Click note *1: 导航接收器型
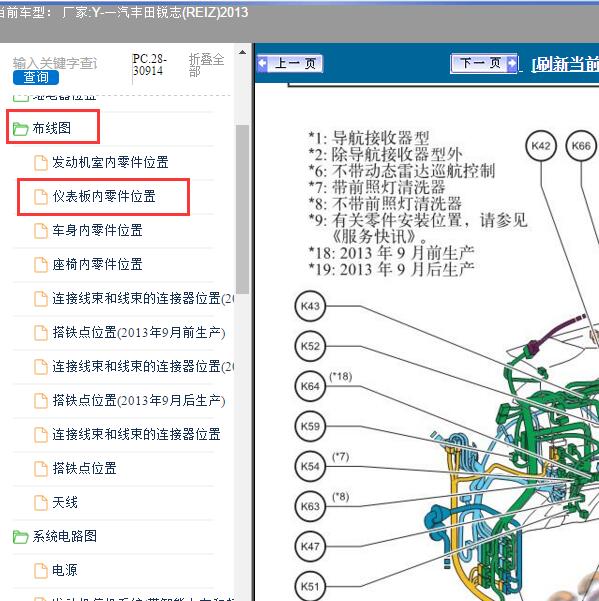This screenshot has height=601, width=599. click(x=369, y=138)
